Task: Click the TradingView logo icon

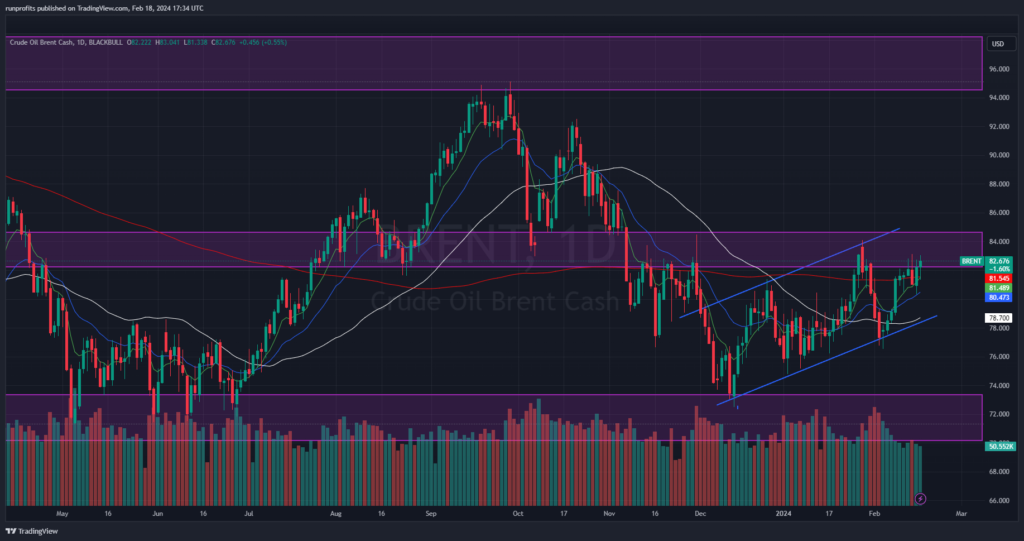Action: coord(12,531)
